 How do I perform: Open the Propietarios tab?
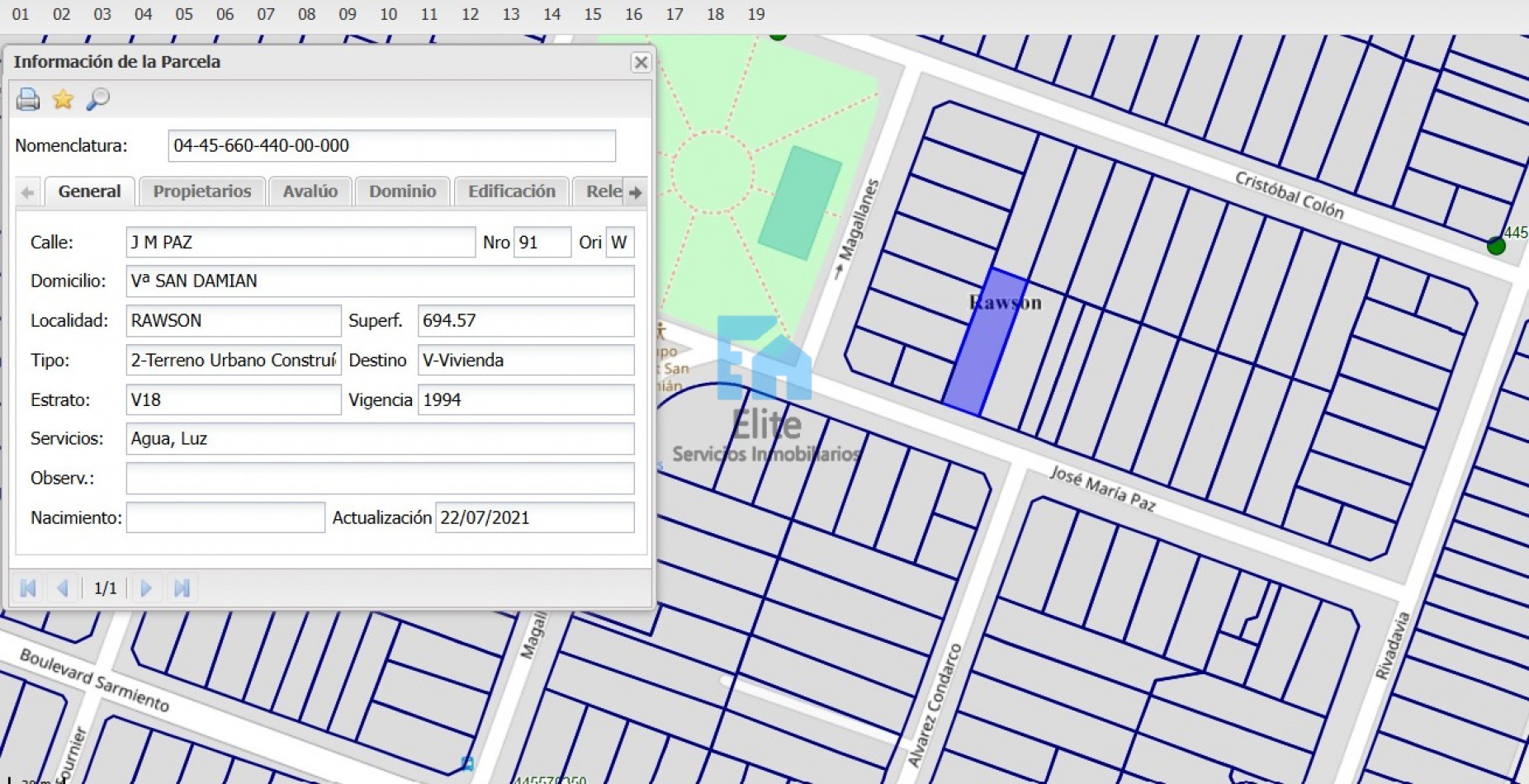click(201, 191)
